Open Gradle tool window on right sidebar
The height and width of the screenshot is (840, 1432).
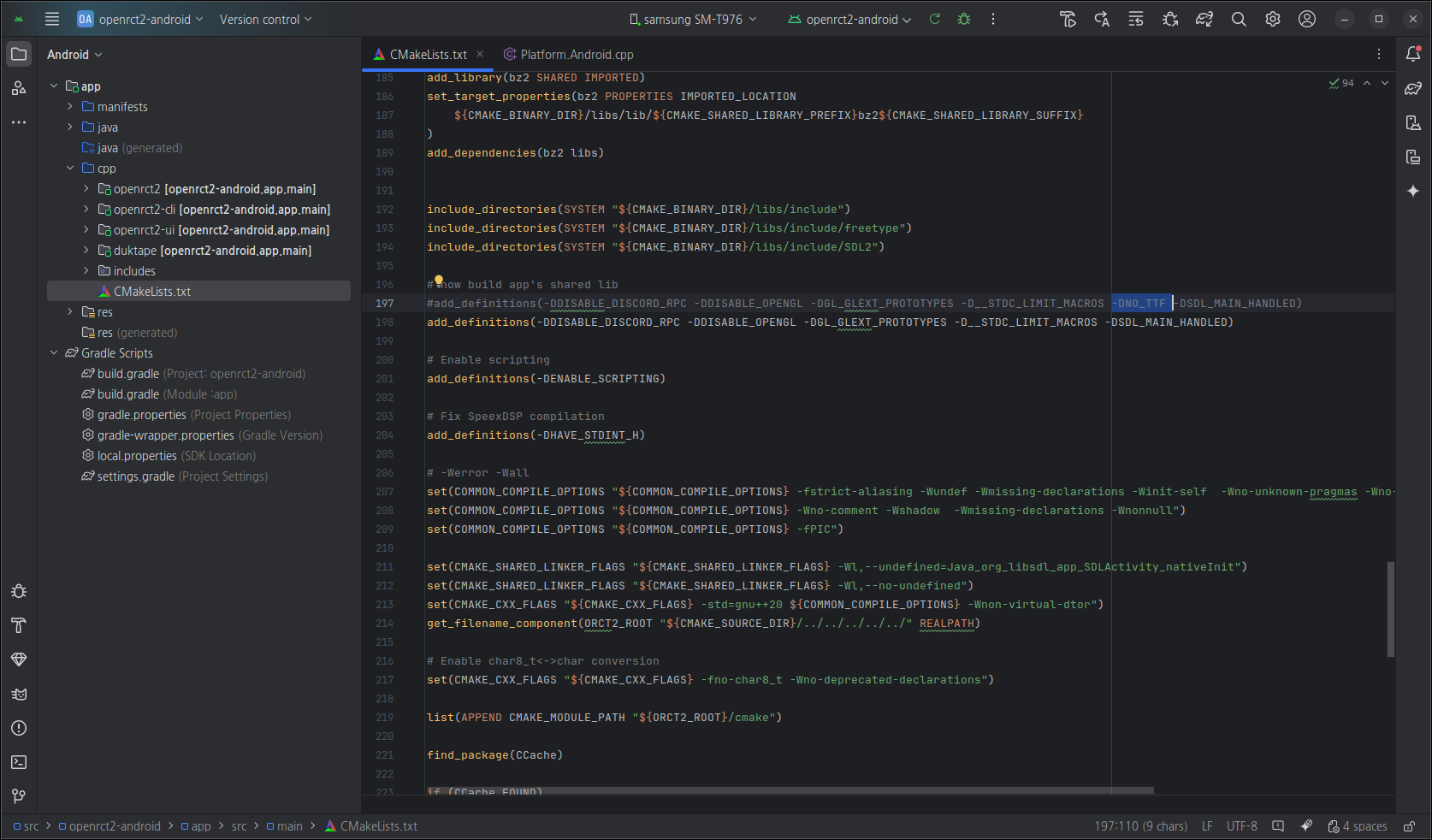tap(1413, 88)
